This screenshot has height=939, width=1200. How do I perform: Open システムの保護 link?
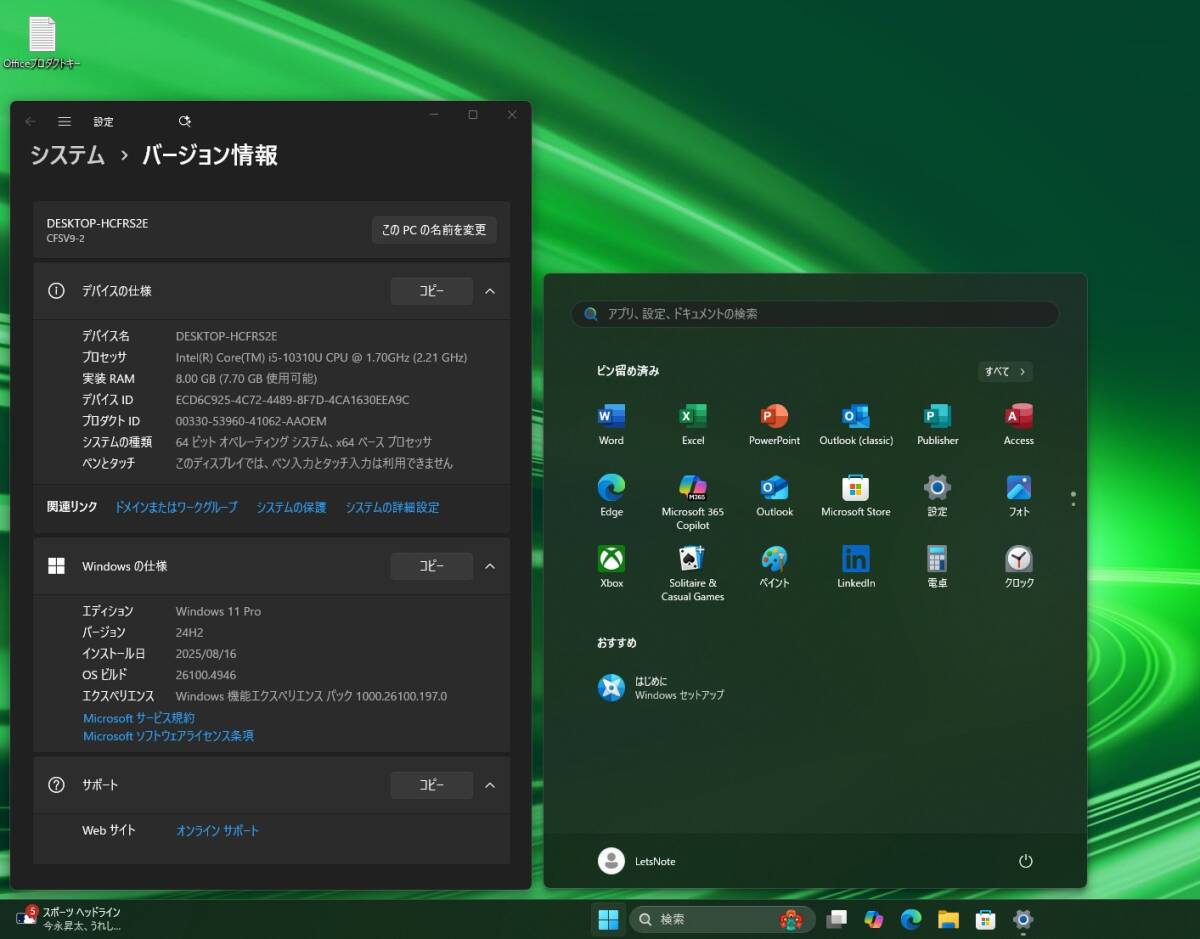[x=291, y=507]
